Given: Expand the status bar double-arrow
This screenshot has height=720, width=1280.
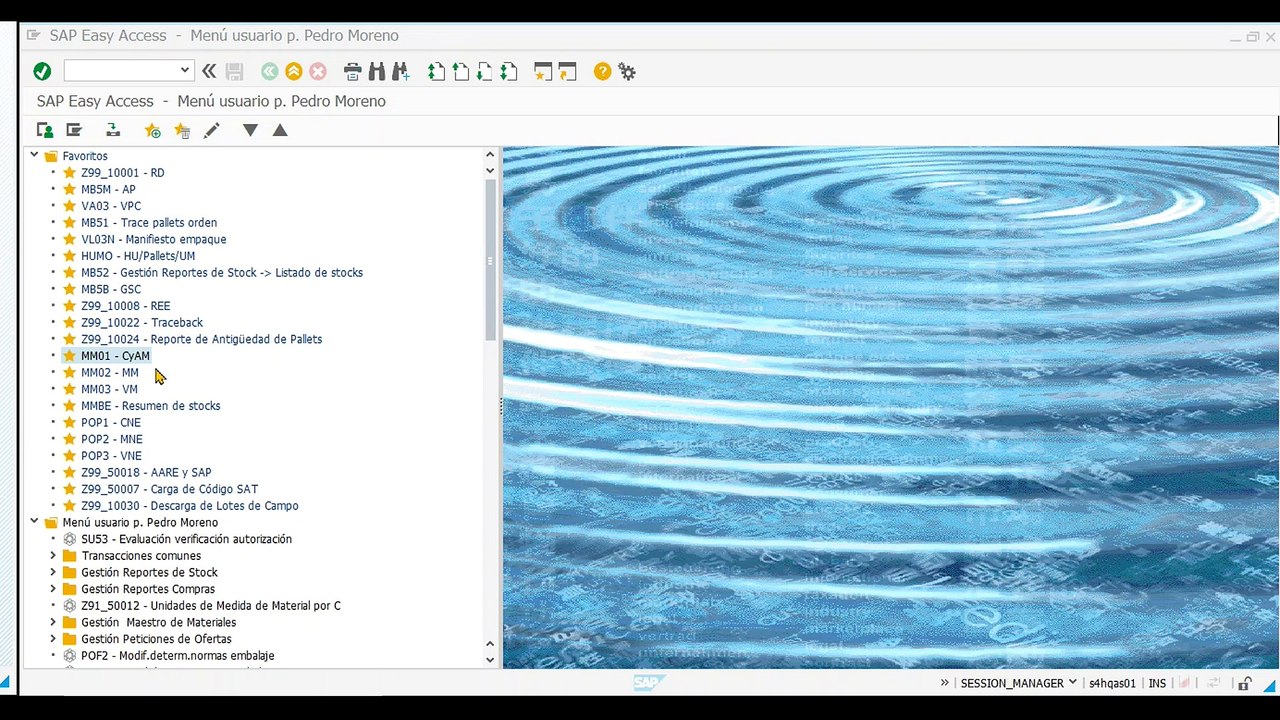Looking at the screenshot, I should (944, 683).
